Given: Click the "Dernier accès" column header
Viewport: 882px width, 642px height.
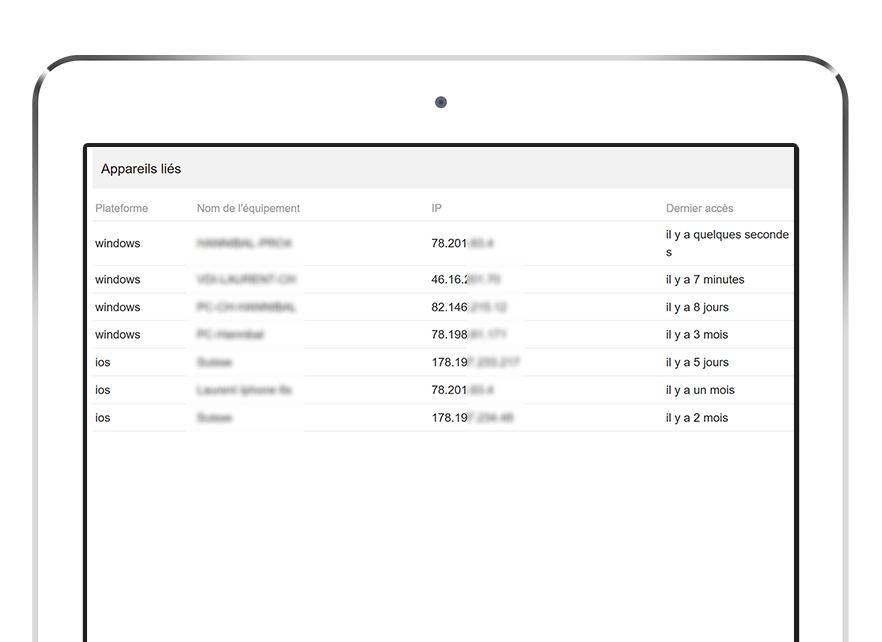Looking at the screenshot, I should pos(699,209).
